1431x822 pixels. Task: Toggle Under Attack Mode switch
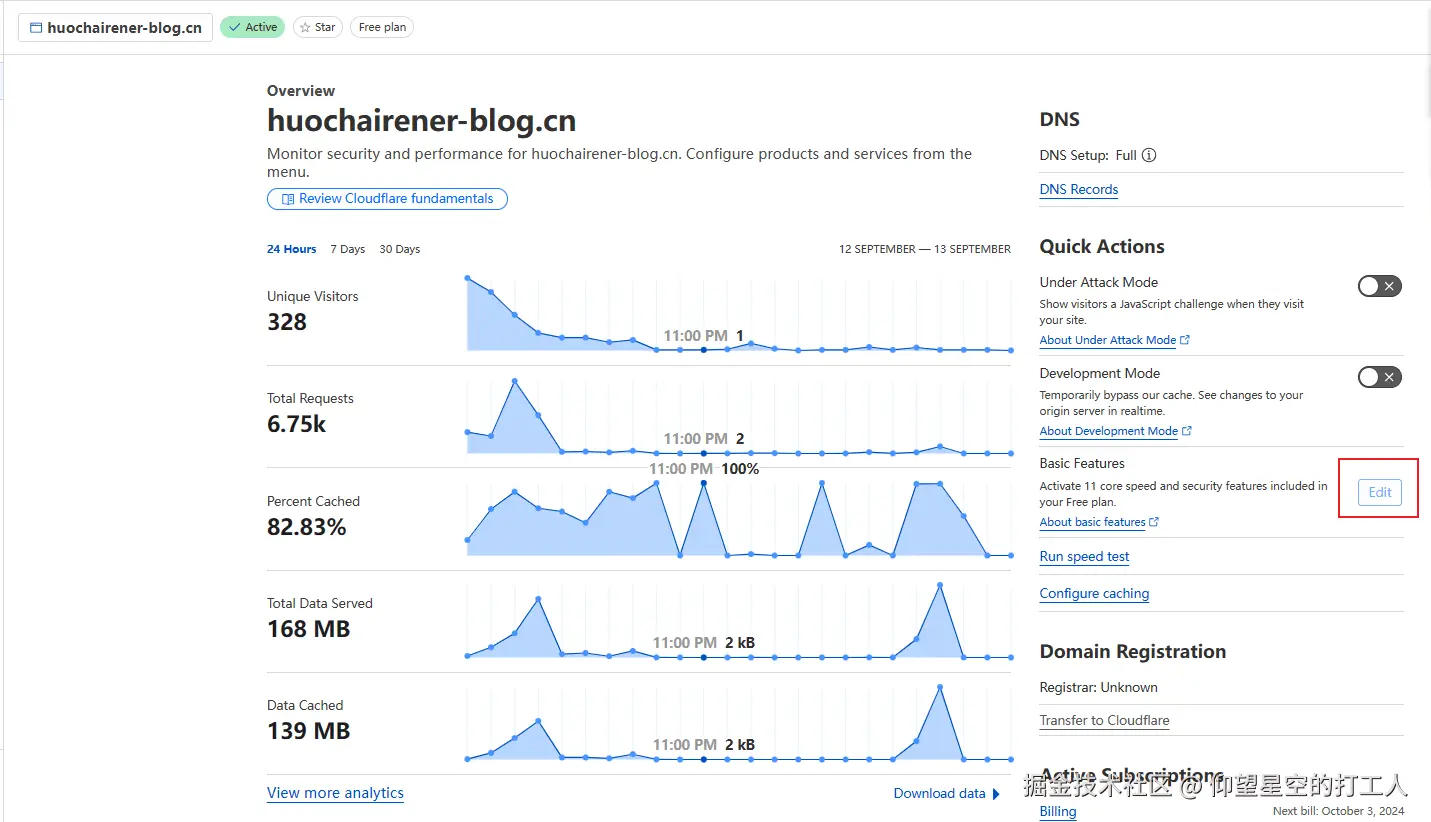(x=1380, y=286)
